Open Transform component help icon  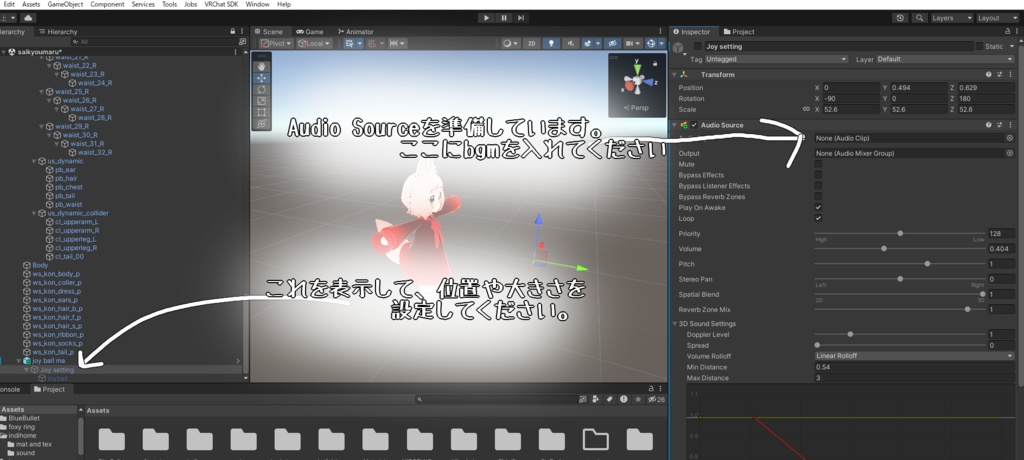989,74
